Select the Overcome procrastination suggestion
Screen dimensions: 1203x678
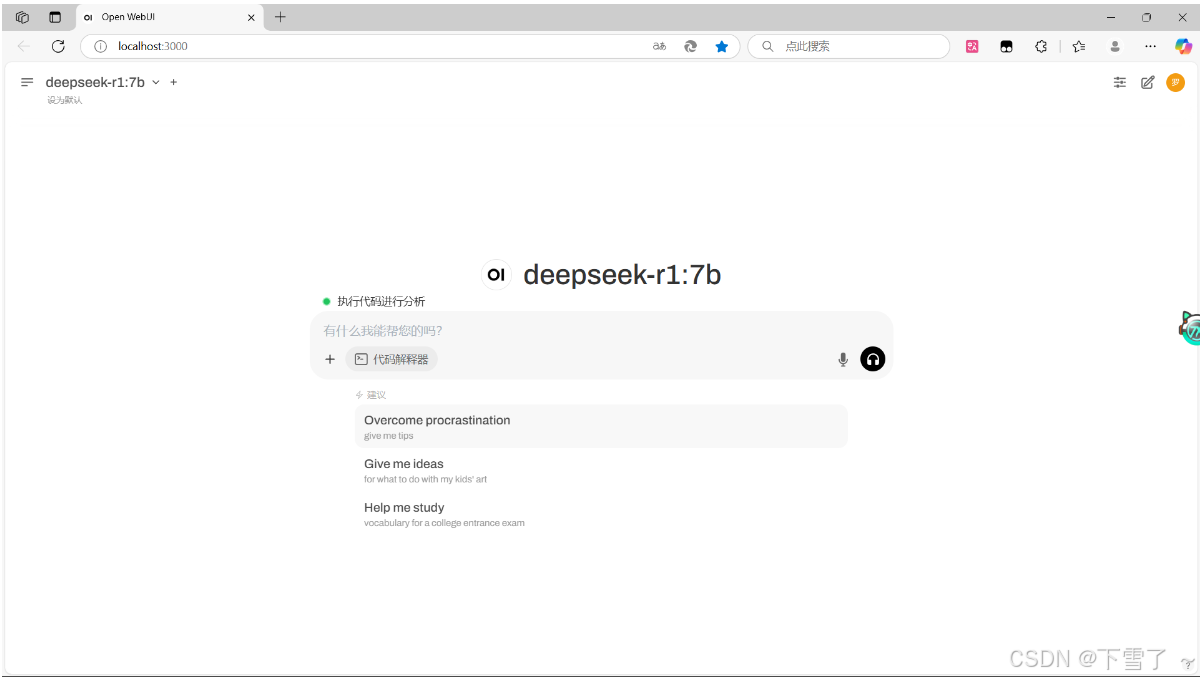tap(601, 426)
